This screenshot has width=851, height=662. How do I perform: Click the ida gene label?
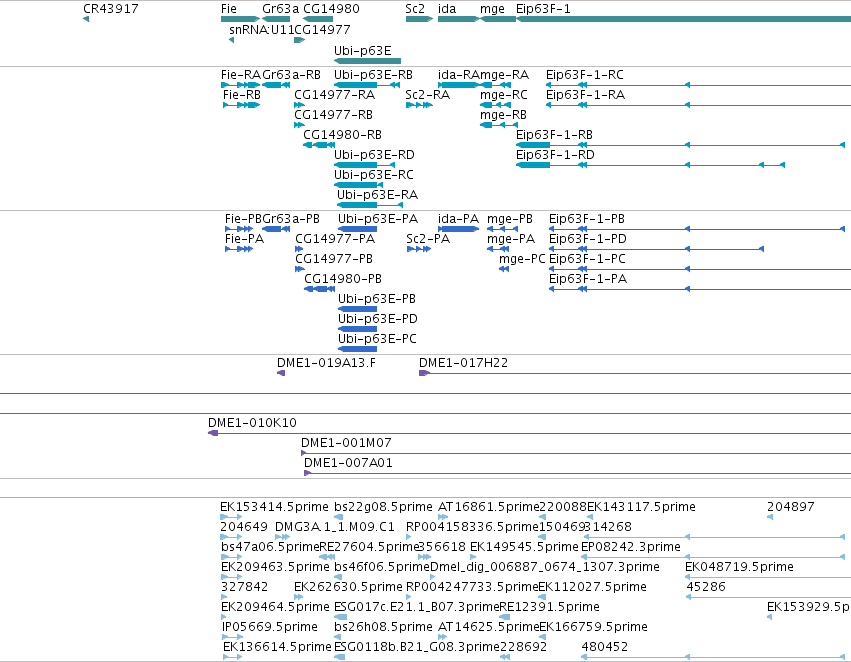click(447, 9)
